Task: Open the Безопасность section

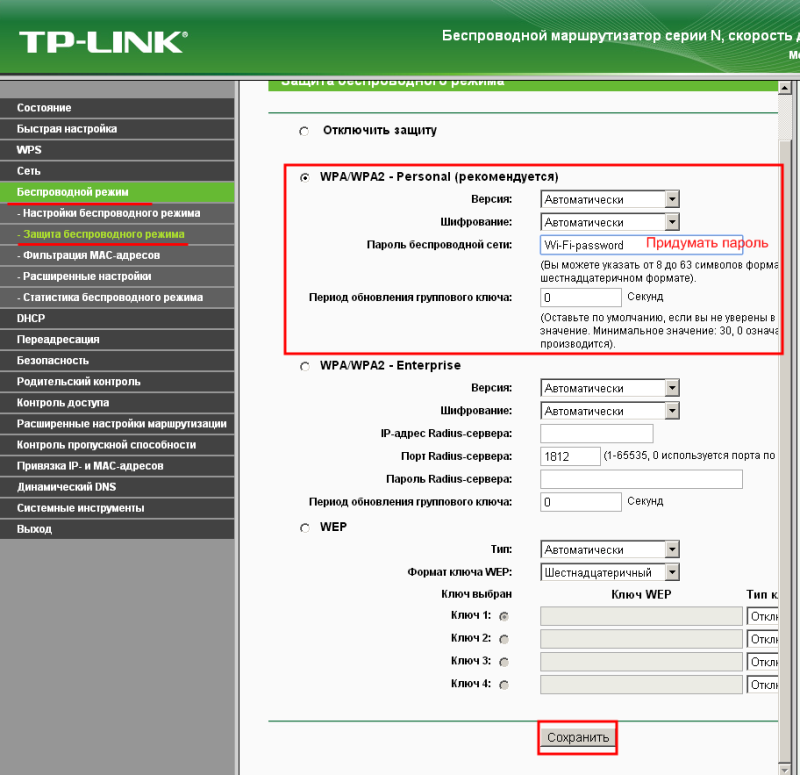Action: [117, 360]
